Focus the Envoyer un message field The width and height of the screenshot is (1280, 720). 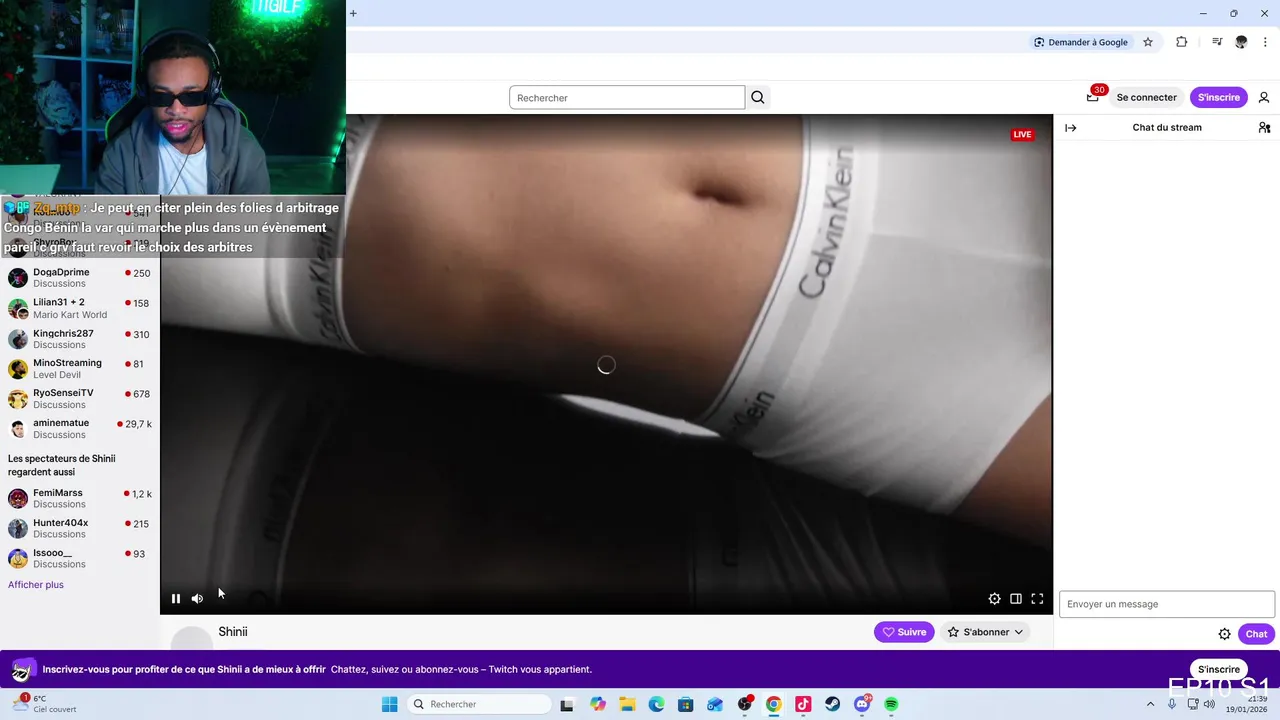point(1167,604)
